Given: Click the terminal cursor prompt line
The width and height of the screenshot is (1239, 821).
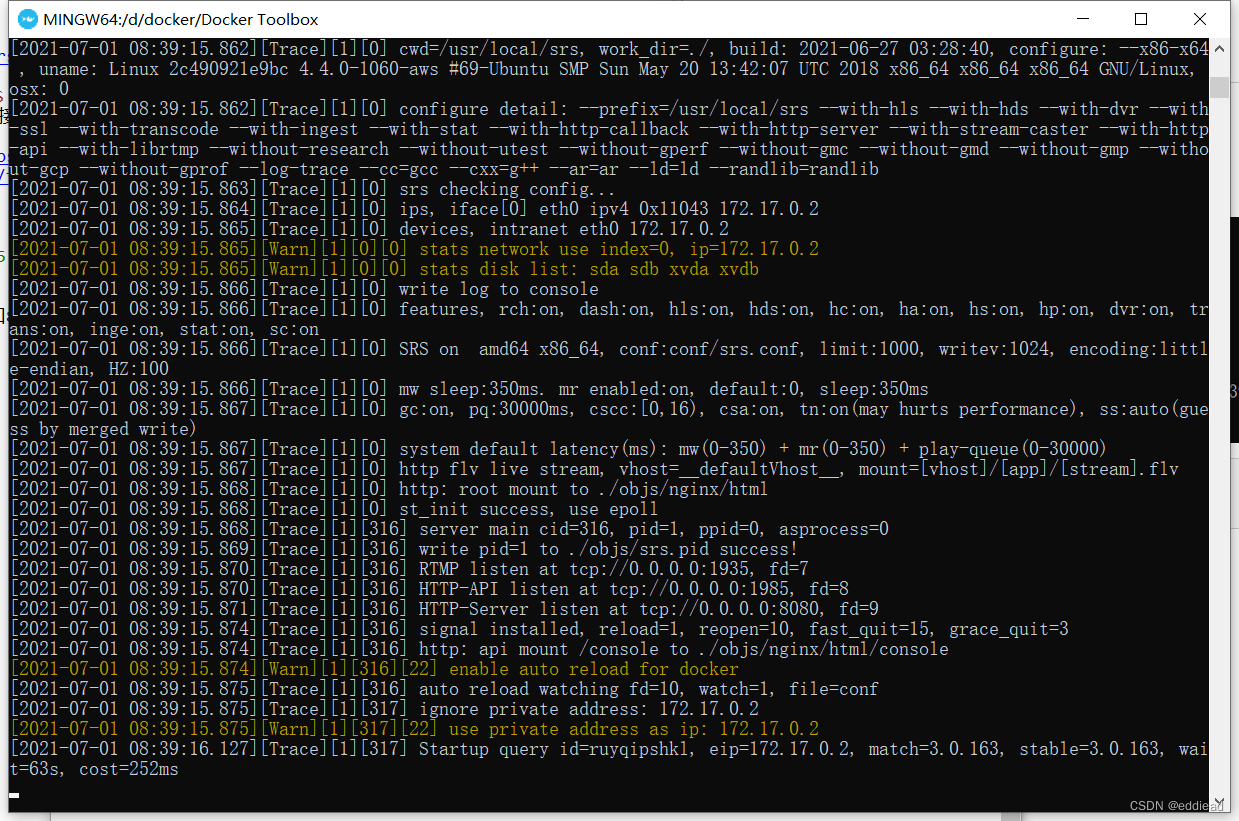Looking at the screenshot, I should pos(14,795).
